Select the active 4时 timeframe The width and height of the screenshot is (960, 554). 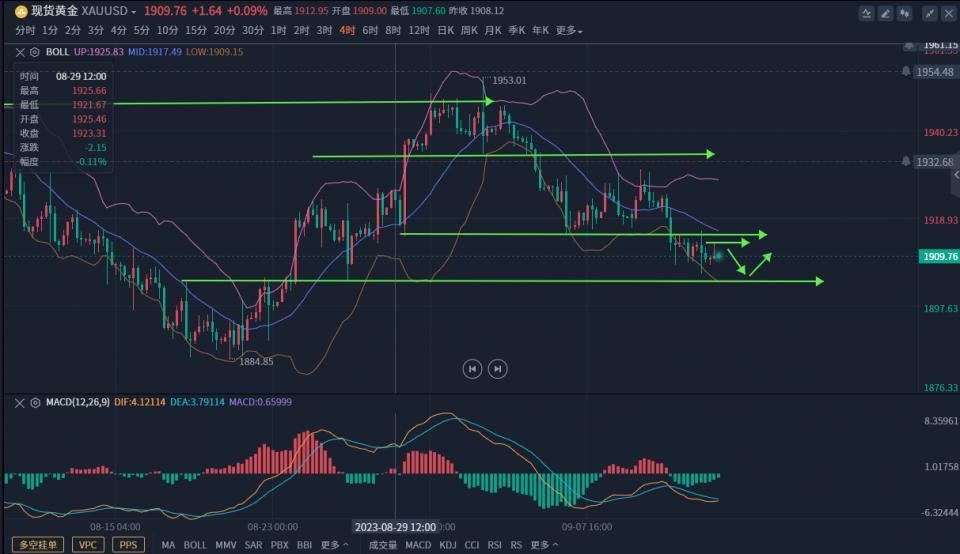(x=347, y=30)
